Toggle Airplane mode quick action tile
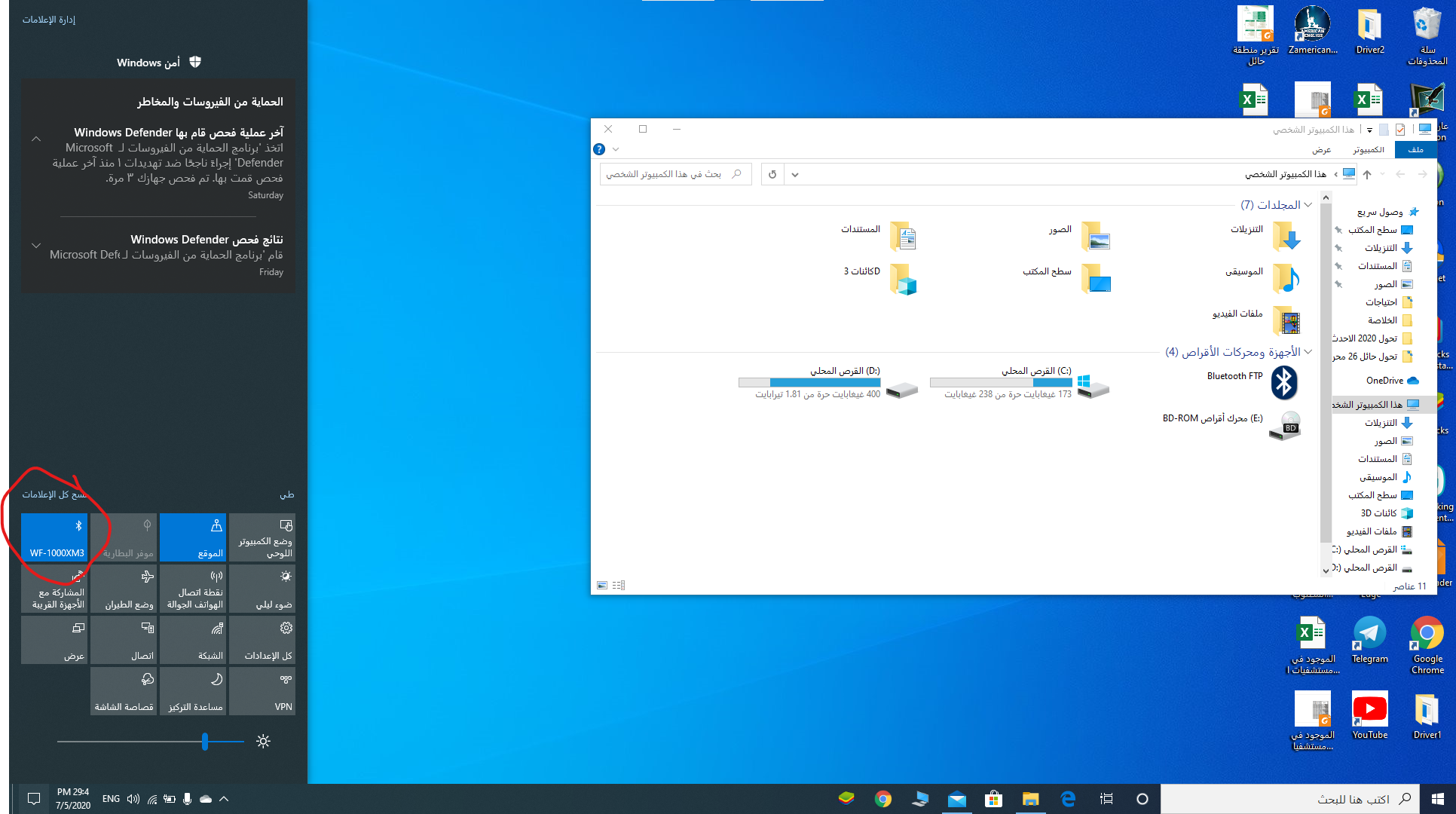 pos(124,589)
